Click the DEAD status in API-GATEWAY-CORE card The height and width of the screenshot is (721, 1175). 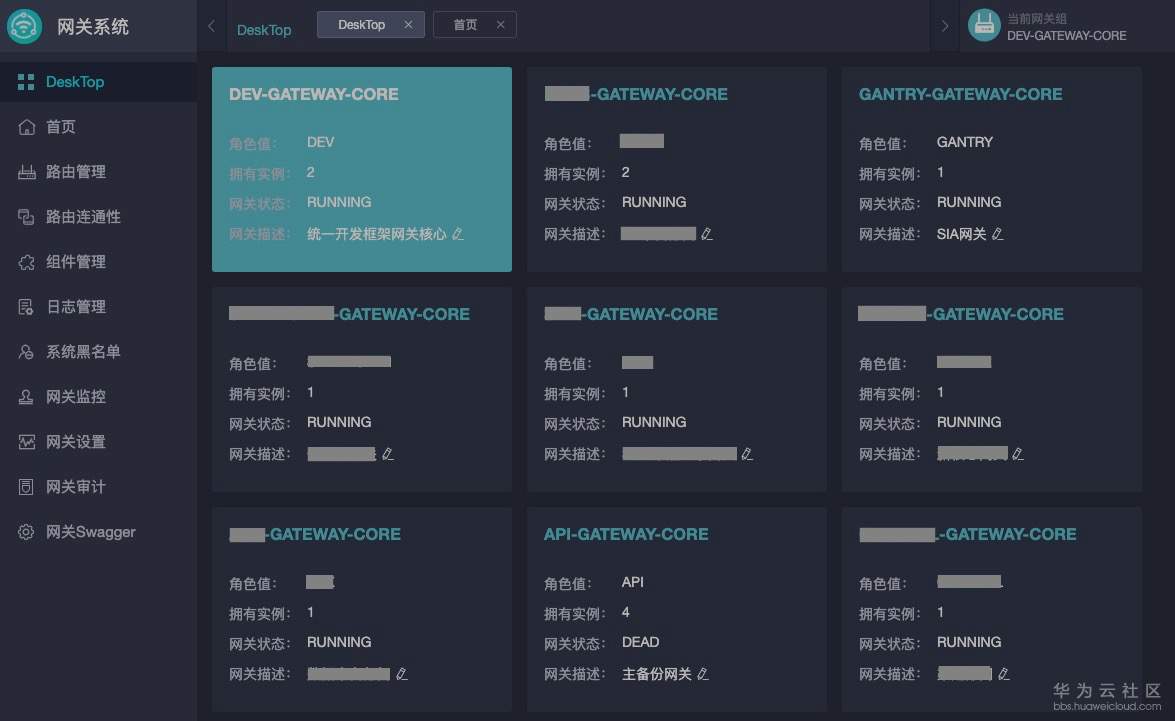(641, 642)
